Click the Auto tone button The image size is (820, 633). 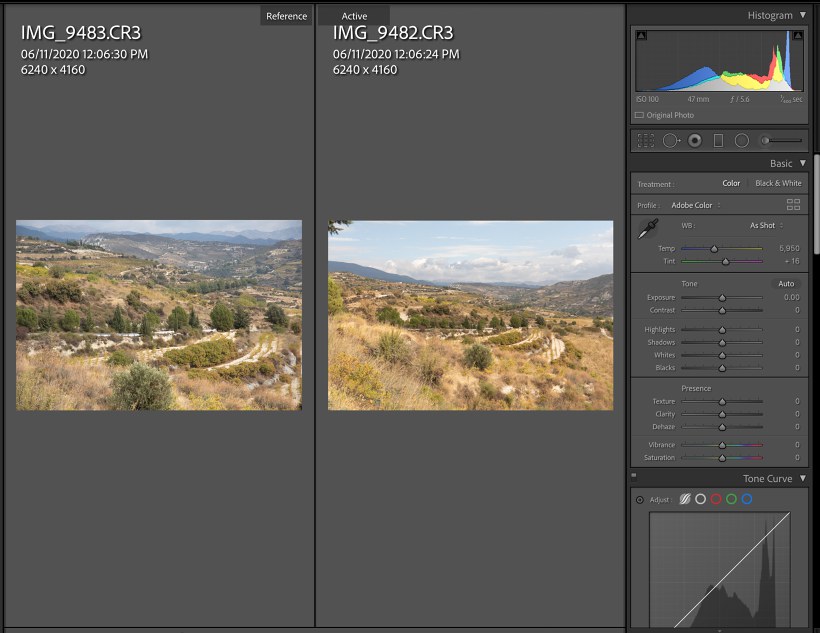pos(787,284)
